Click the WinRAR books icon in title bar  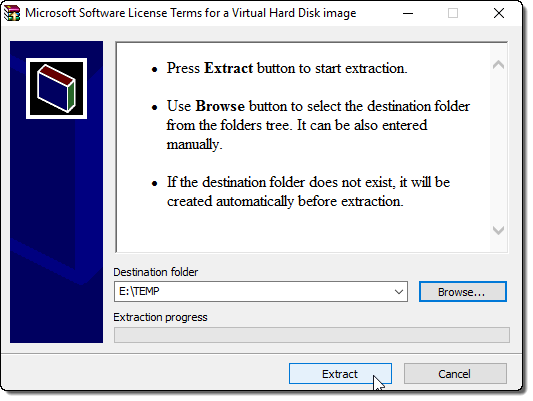(12, 13)
